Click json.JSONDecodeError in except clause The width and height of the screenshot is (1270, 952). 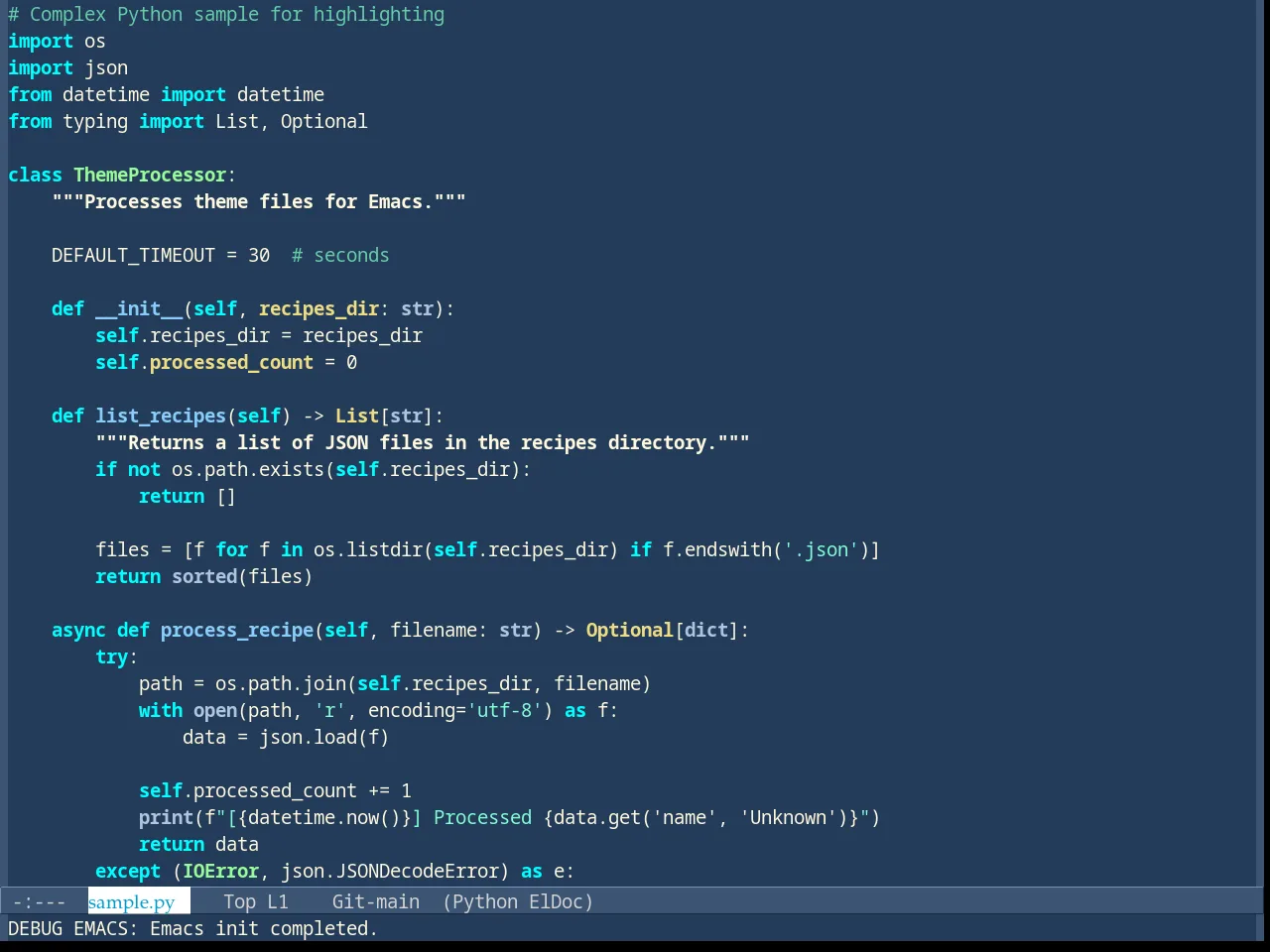tap(390, 871)
